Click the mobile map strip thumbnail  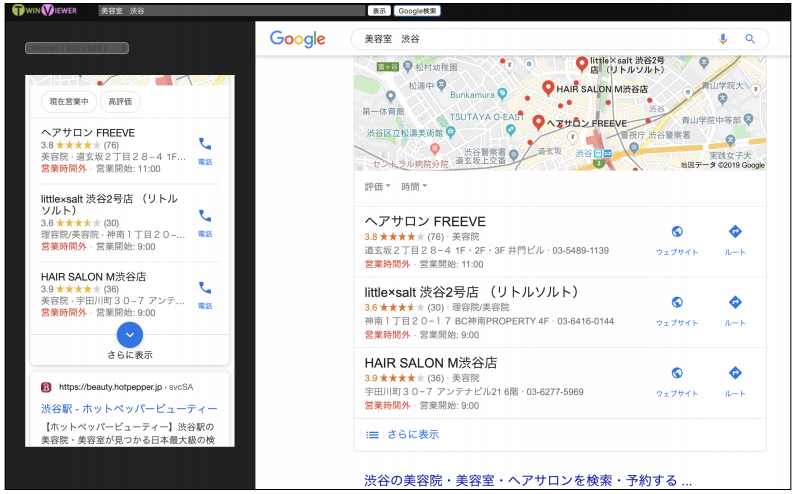[129, 80]
